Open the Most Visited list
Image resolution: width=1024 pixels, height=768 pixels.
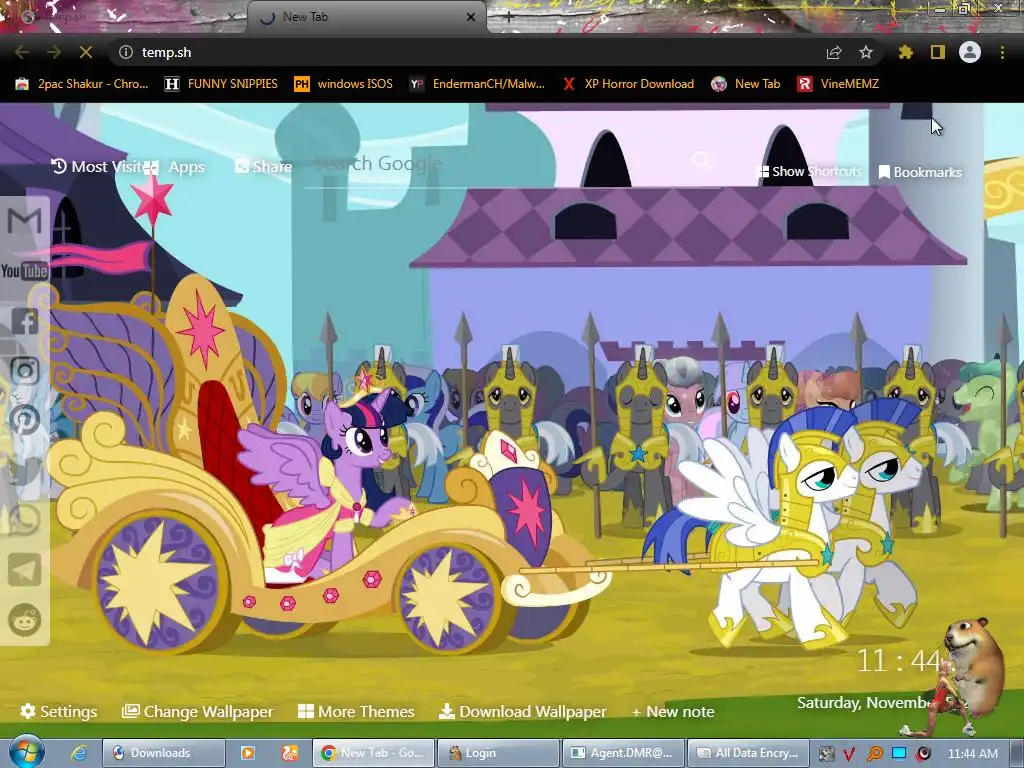pyautogui.click(x=96, y=167)
